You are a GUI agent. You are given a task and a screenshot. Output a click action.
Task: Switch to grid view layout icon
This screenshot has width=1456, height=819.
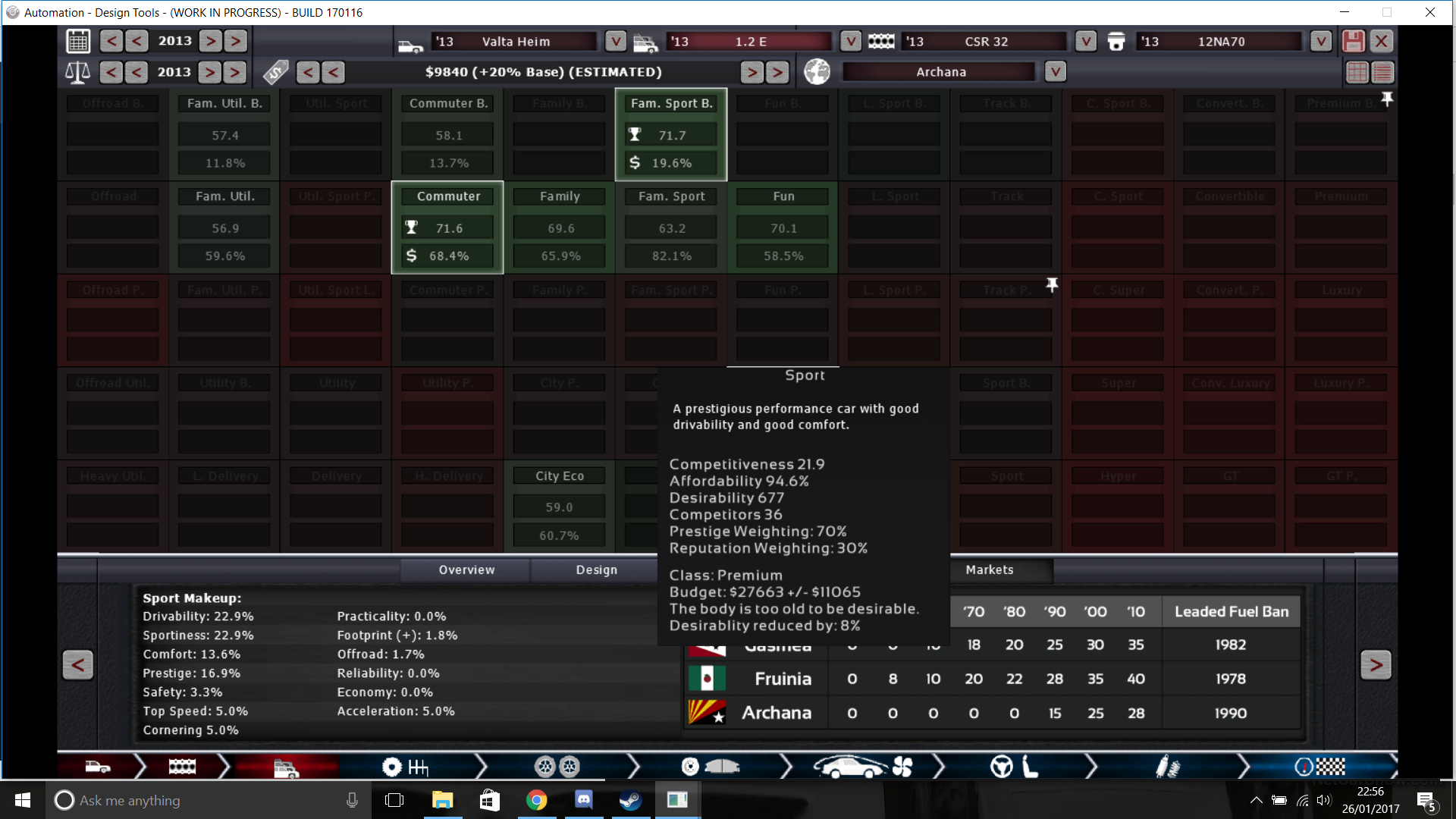[x=1357, y=73]
